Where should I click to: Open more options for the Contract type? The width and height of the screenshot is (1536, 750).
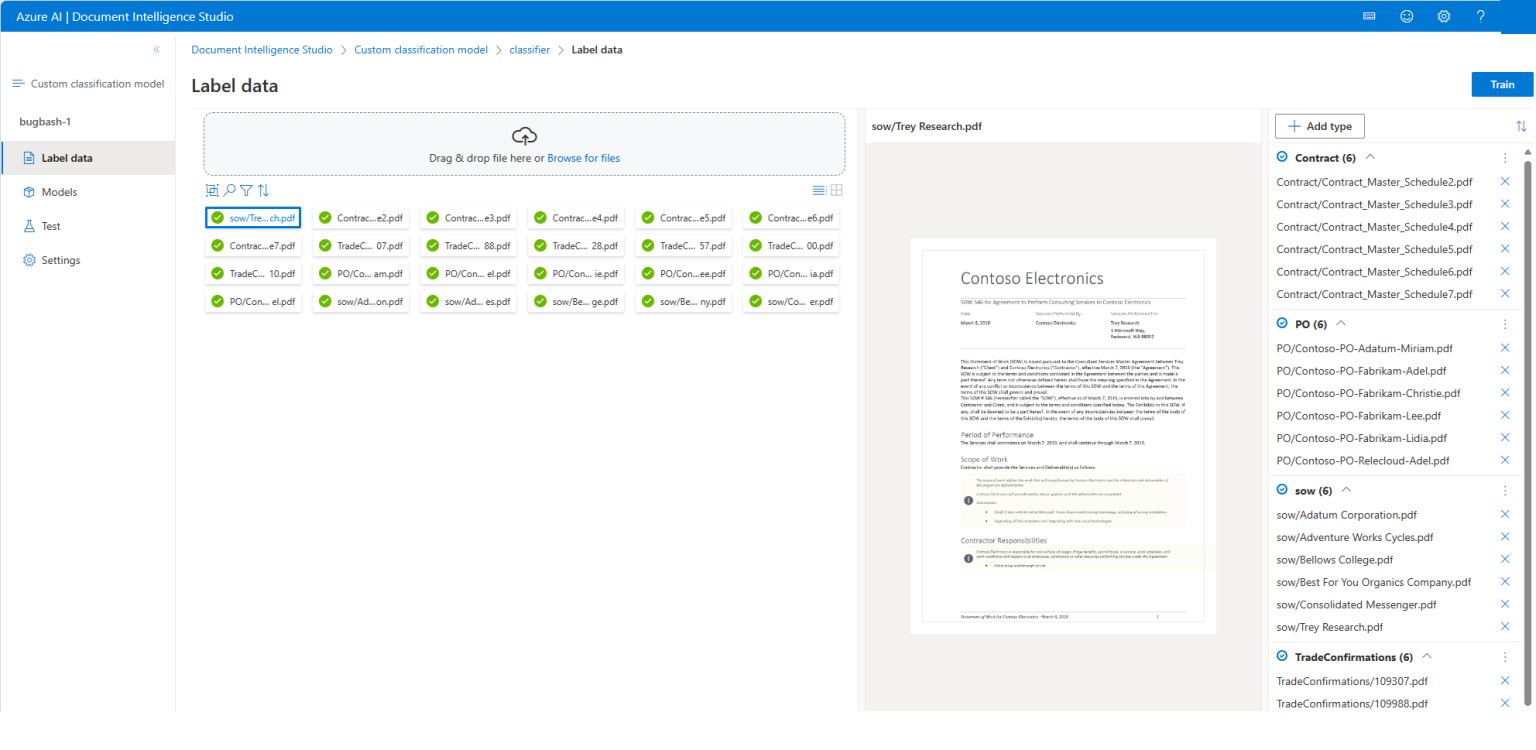tap(1505, 157)
